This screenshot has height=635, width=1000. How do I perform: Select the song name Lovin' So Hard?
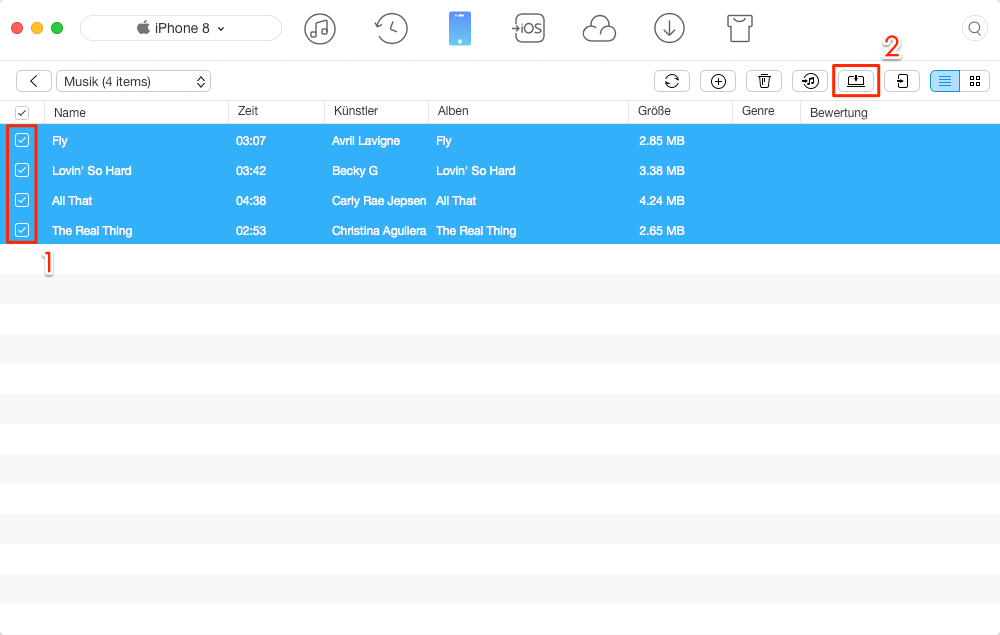coord(92,171)
